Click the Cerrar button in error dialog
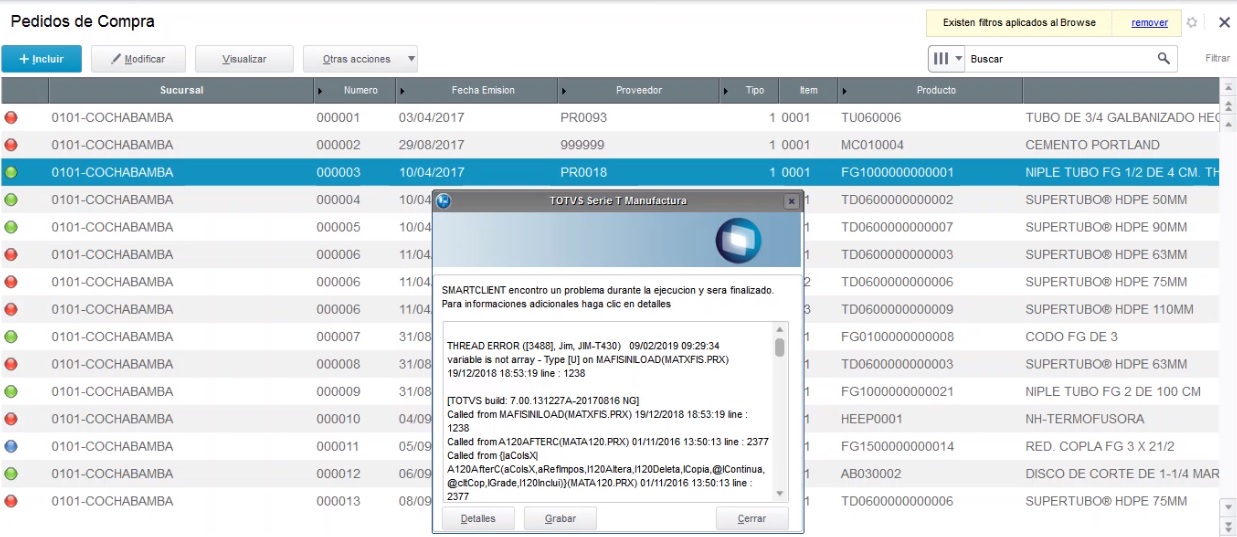Viewport: 1237px width, 537px height. pyautogui.click(x=752, y=519)
